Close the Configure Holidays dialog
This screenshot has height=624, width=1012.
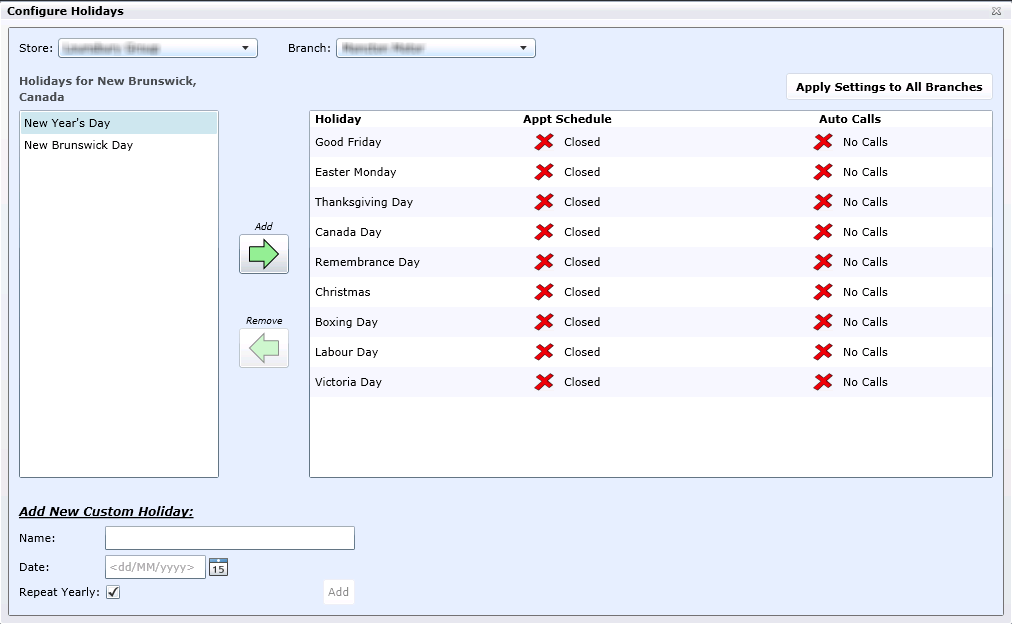[x=996, y=11]
